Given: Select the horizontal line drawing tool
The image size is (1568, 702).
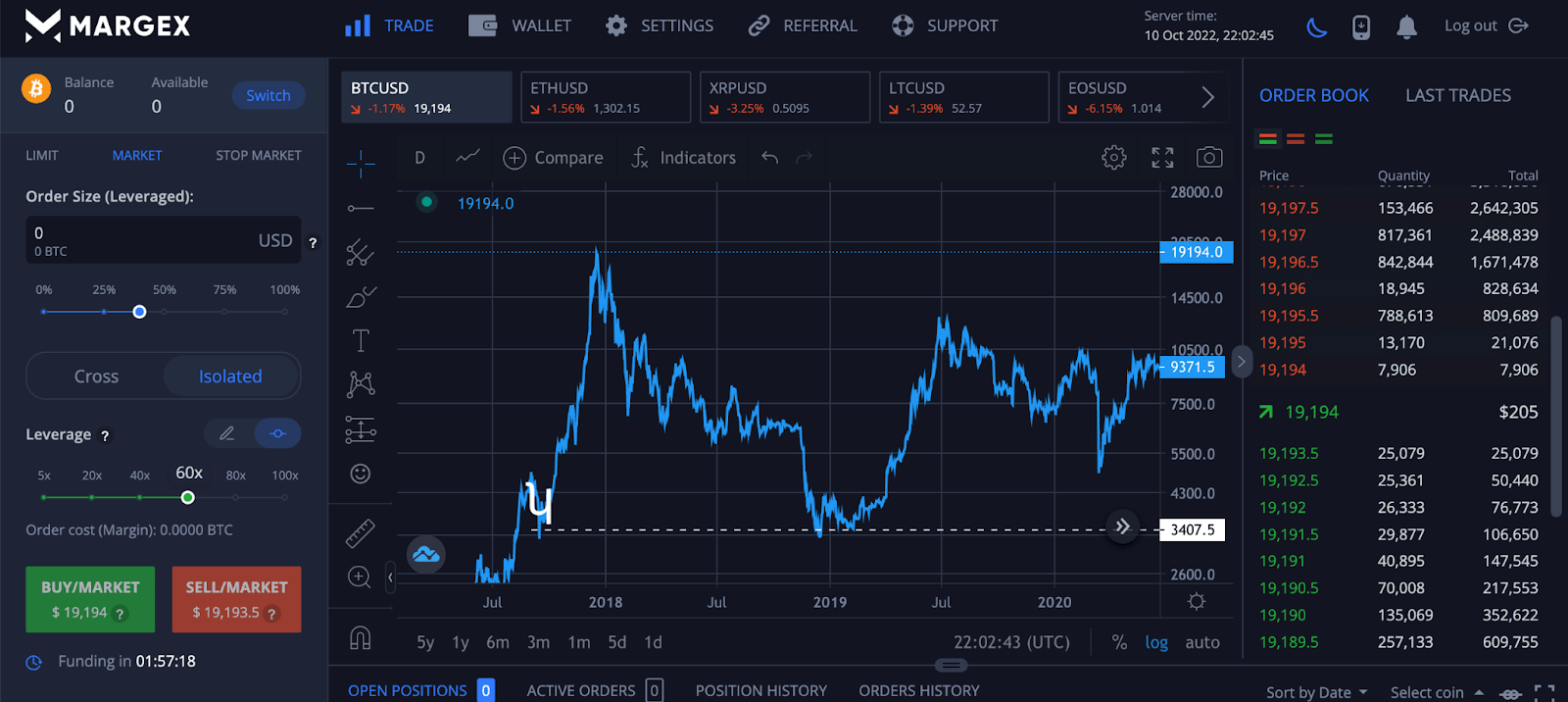Looking at the screenshot, I should tap(361, 208).
